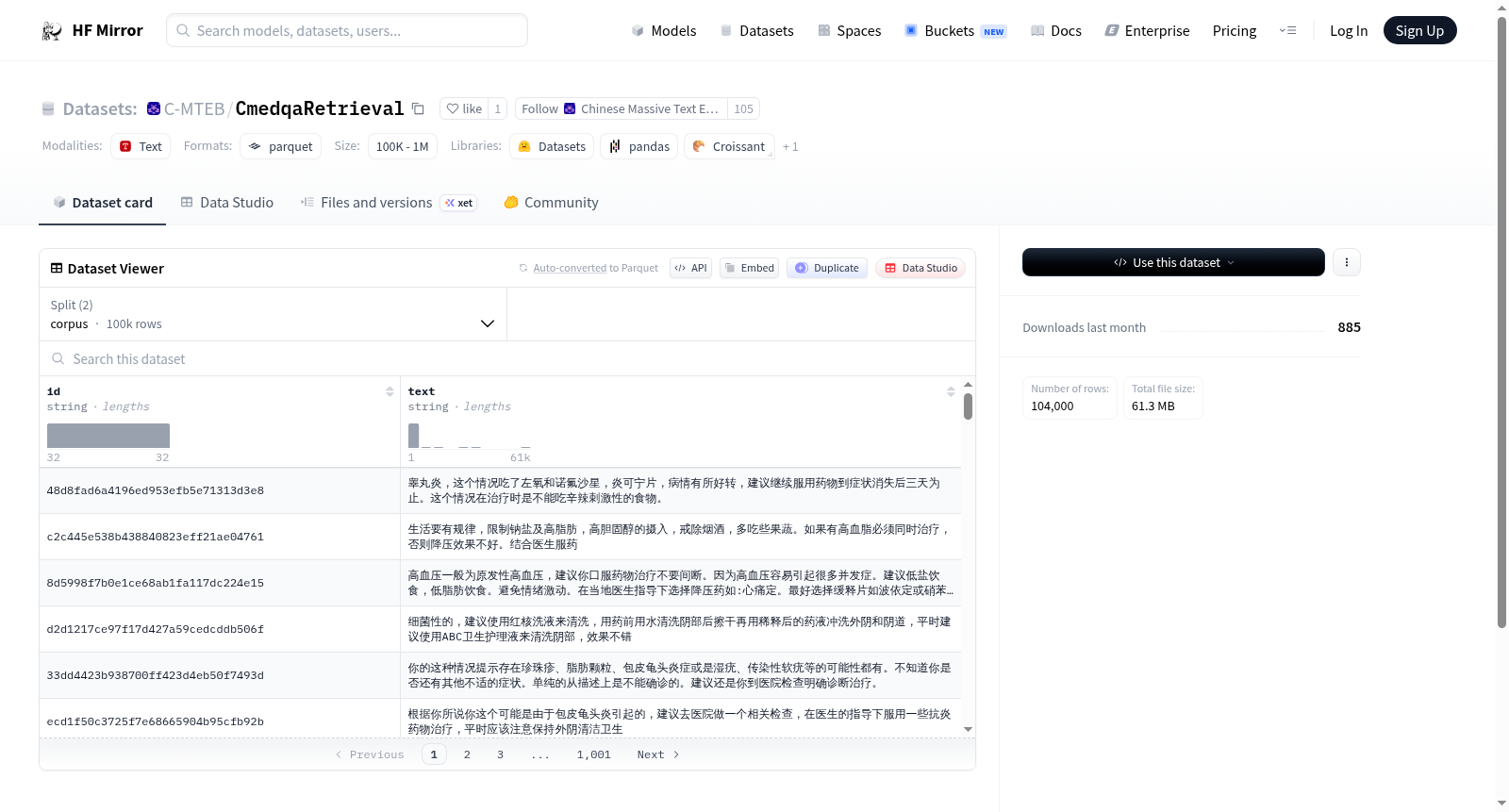
Task: Go to Spaces in top navigation
Action: [849, 30]
